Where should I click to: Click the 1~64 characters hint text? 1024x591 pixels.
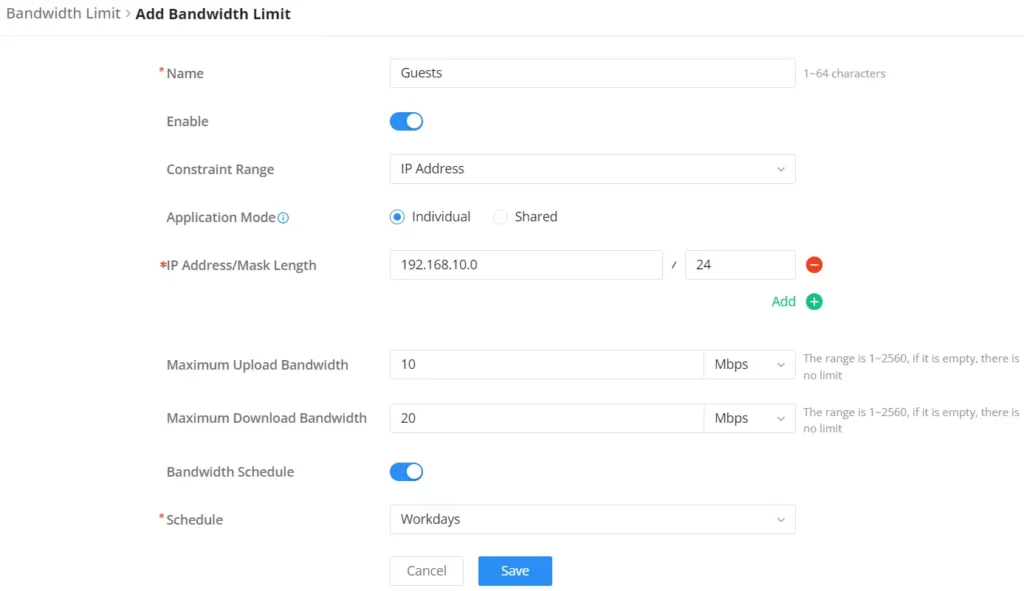pos(844,74)
